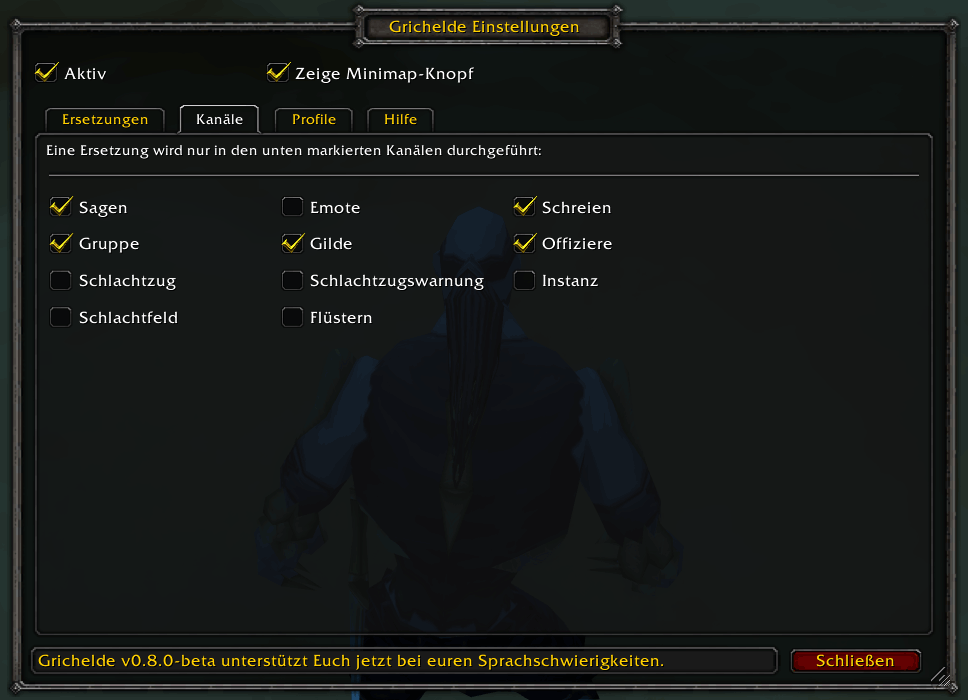Enable the Schlachtzug channel checkbox
The width and height of the screenshot is (968, 700).
click(60, 280)
